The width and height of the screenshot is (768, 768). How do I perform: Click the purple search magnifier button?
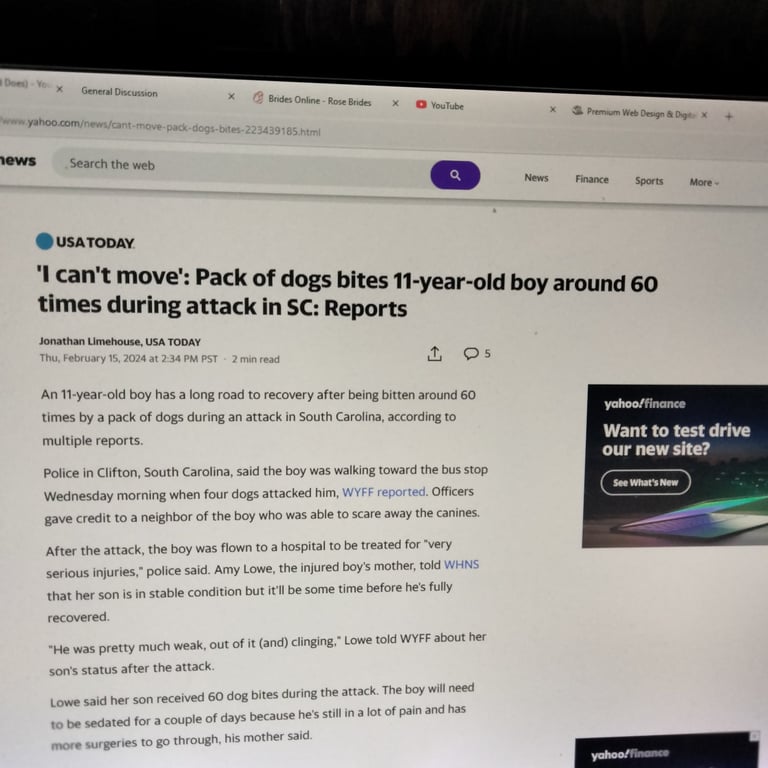pos(455,175)
